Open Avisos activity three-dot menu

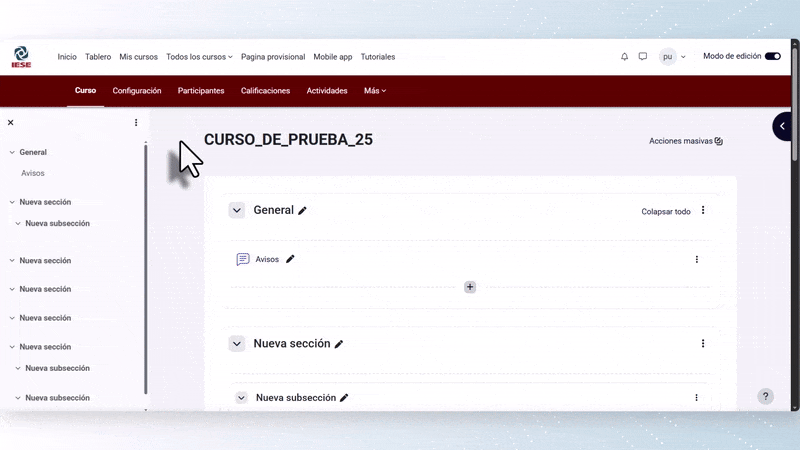696,260
